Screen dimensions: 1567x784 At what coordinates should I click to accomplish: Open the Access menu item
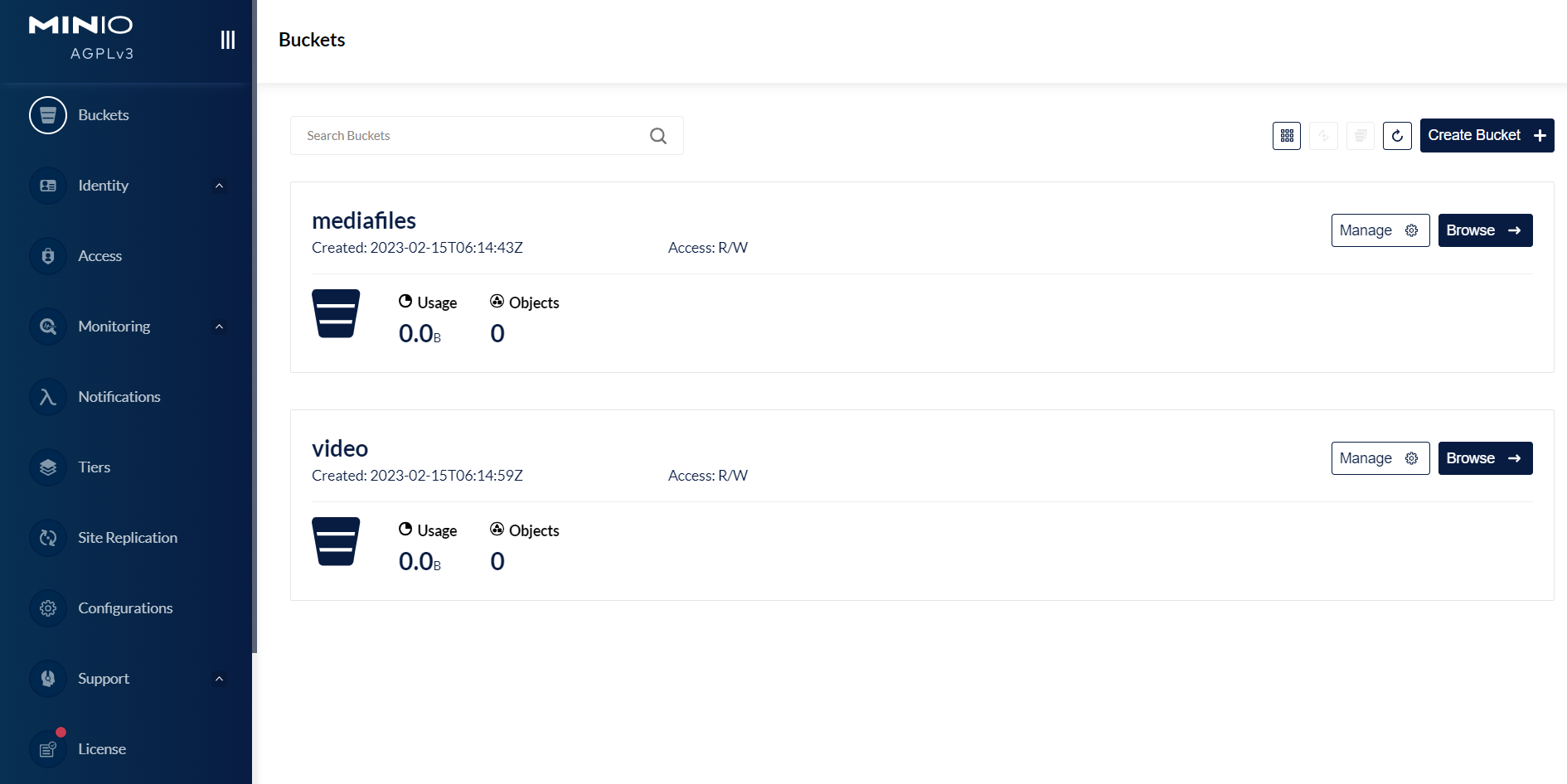click(99, 256)
